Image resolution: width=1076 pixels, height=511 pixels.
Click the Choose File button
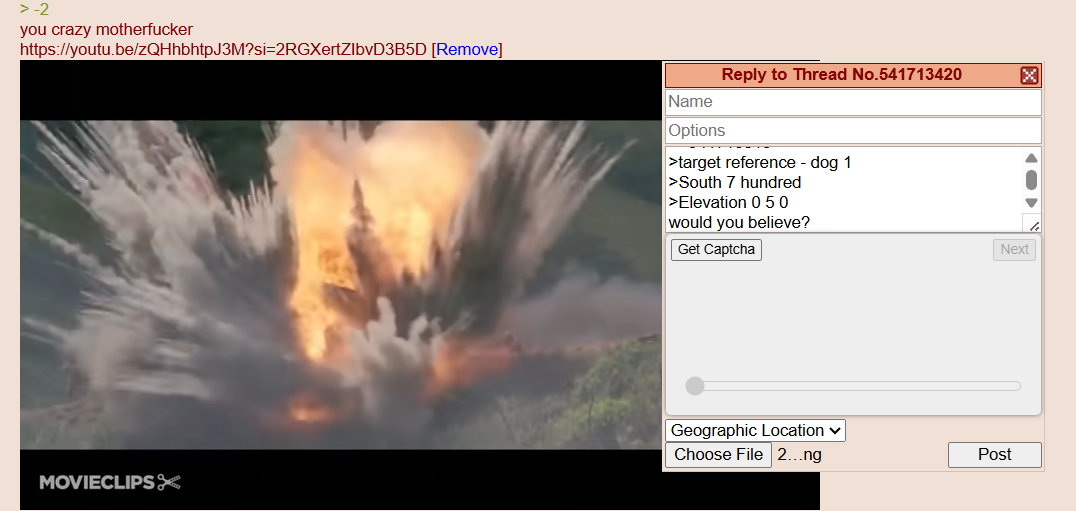coord(718,455)
